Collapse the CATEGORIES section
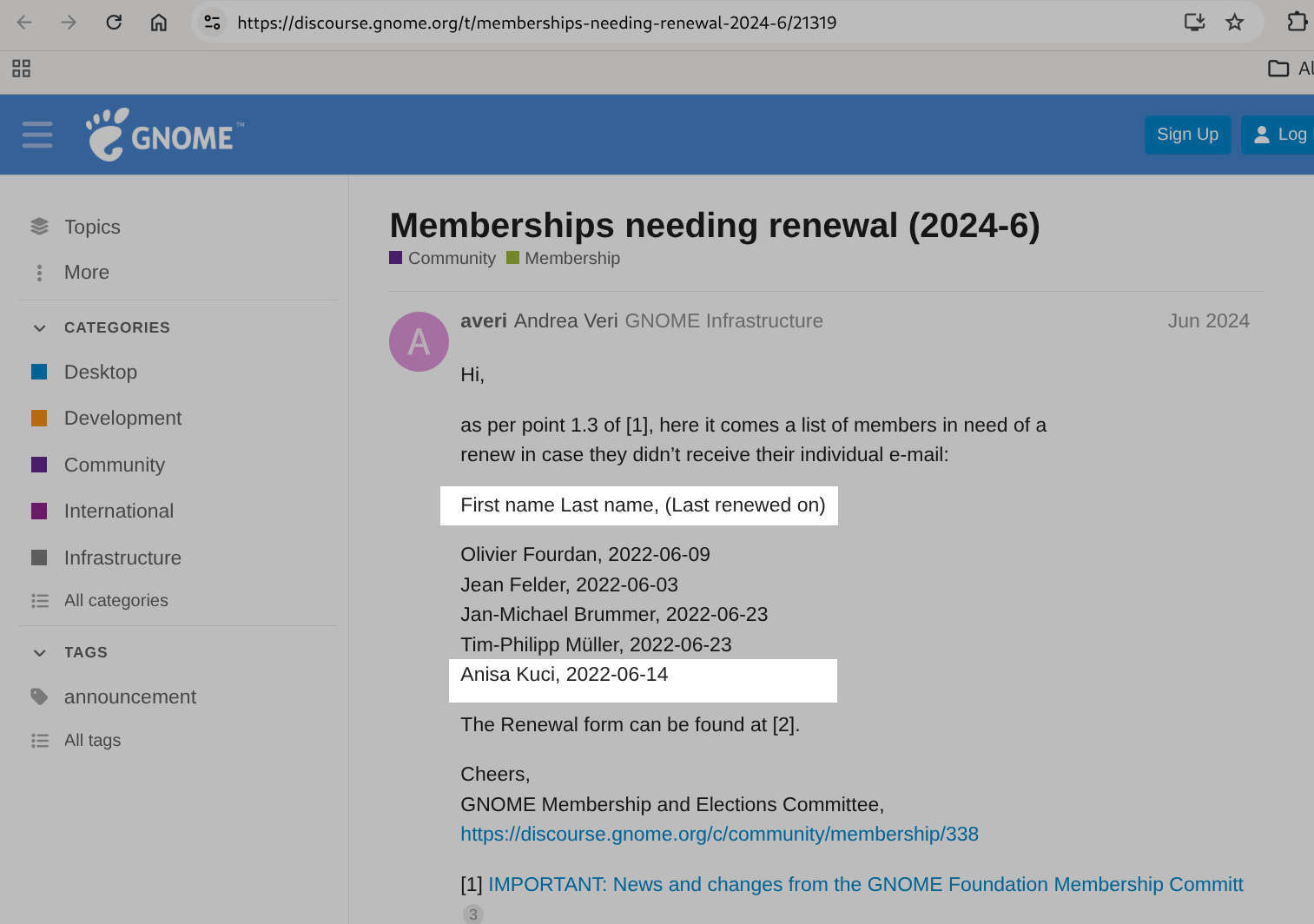Screen dimensions: 1314x924 (x=39, y=328)
